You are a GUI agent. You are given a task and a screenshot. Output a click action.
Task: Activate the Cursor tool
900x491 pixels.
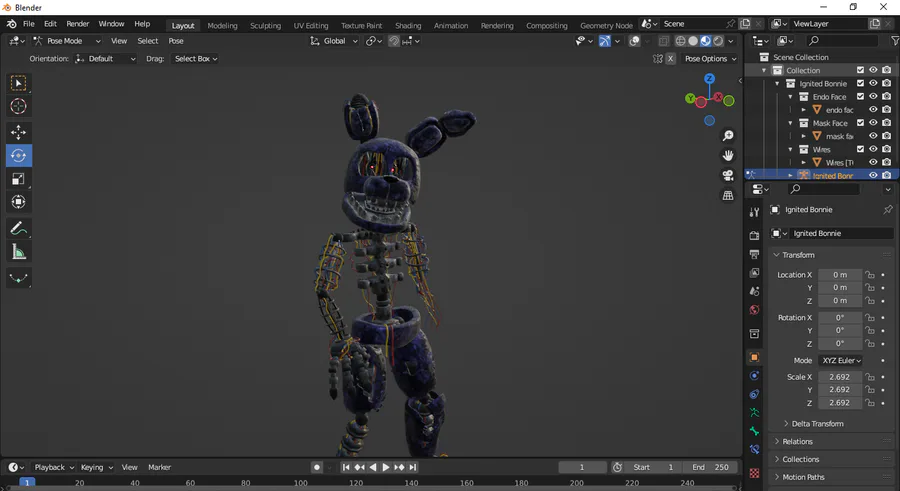tap(18, 106)
